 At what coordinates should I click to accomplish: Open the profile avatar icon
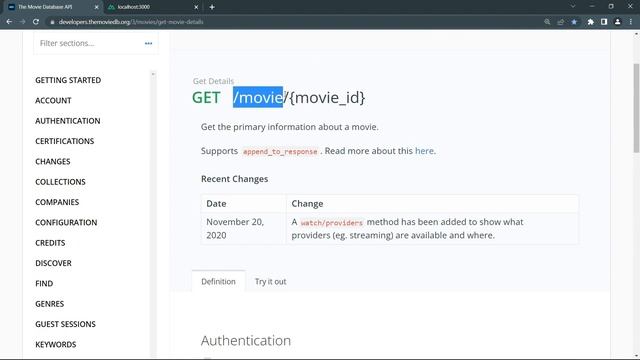(618, 22)
